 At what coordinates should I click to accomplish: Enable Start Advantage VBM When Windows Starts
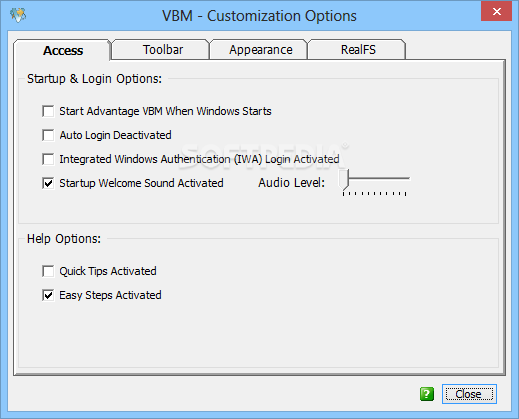pyautogui.click(x=48, y=111)
